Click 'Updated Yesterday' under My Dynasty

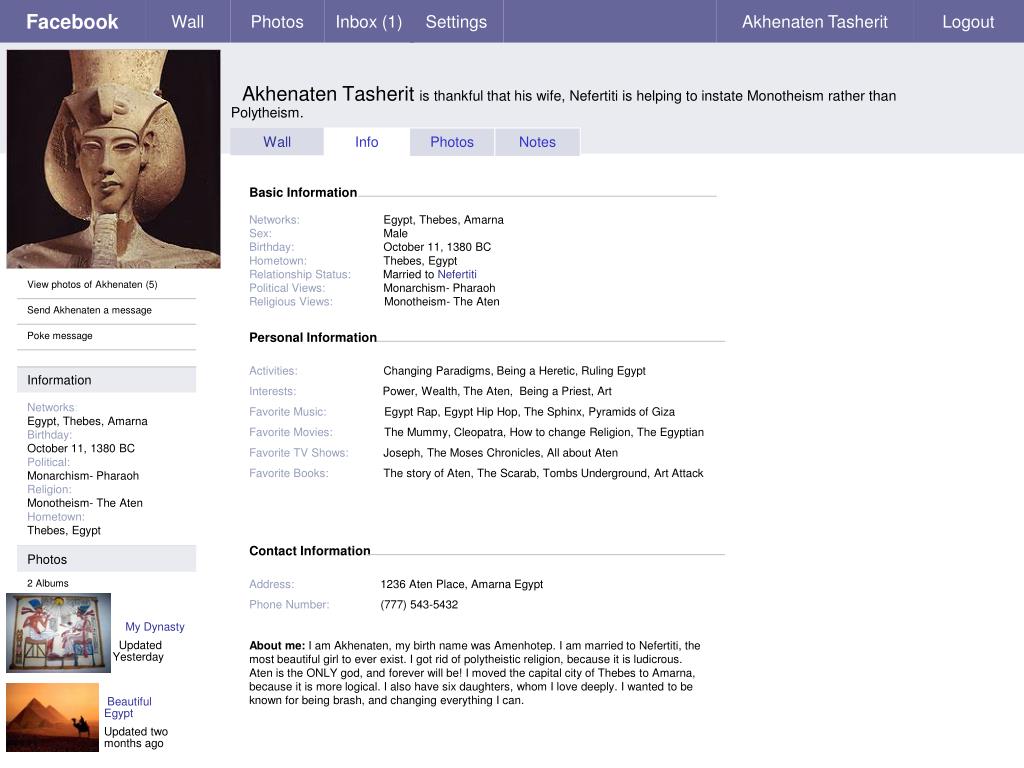pyautogui.click(x=138, y=651)
